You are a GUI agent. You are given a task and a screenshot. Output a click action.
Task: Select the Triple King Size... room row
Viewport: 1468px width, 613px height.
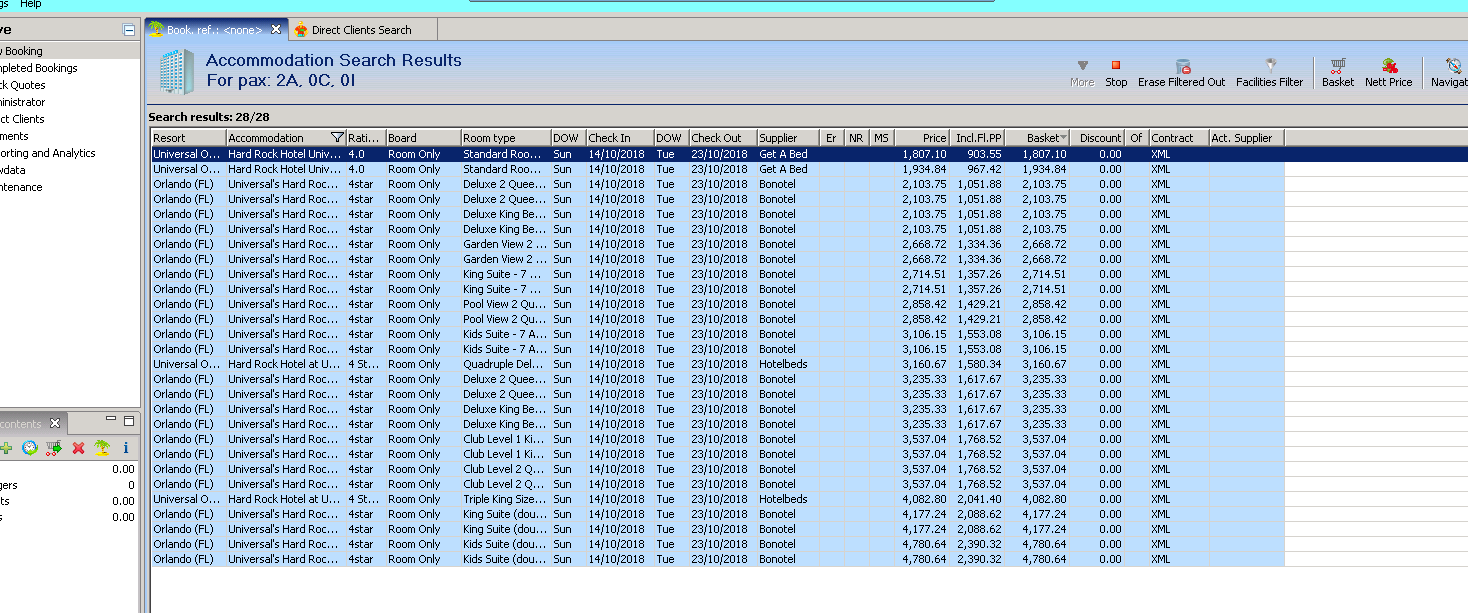(717, 499)
